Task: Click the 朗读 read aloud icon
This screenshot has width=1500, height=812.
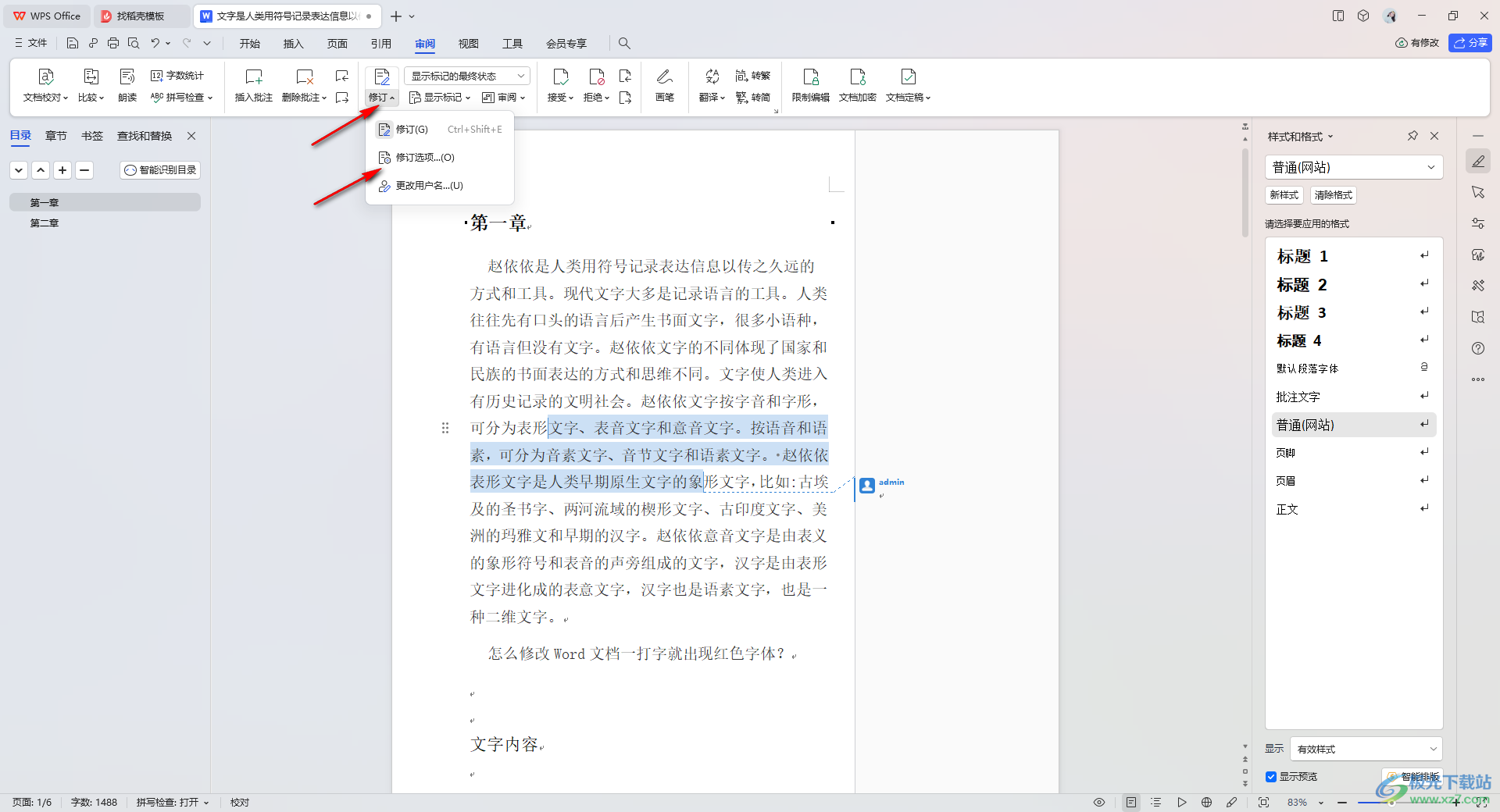Action: 127,77
